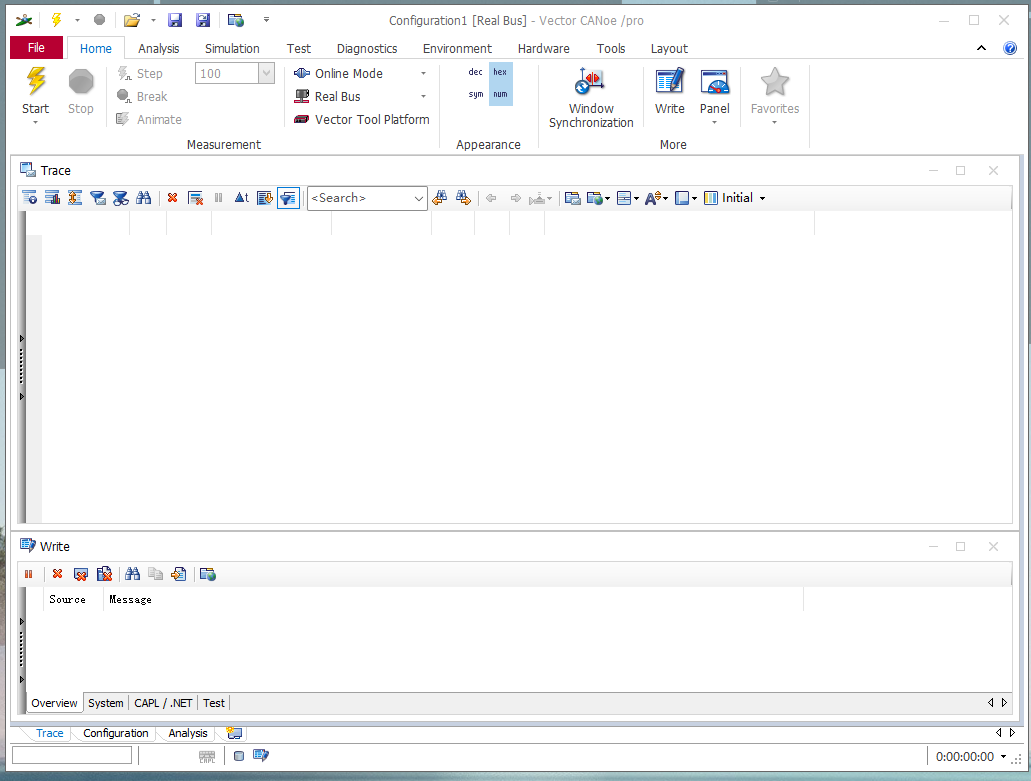
Task: Switch to Configuration desktop tab
Action: coord(116,733)
